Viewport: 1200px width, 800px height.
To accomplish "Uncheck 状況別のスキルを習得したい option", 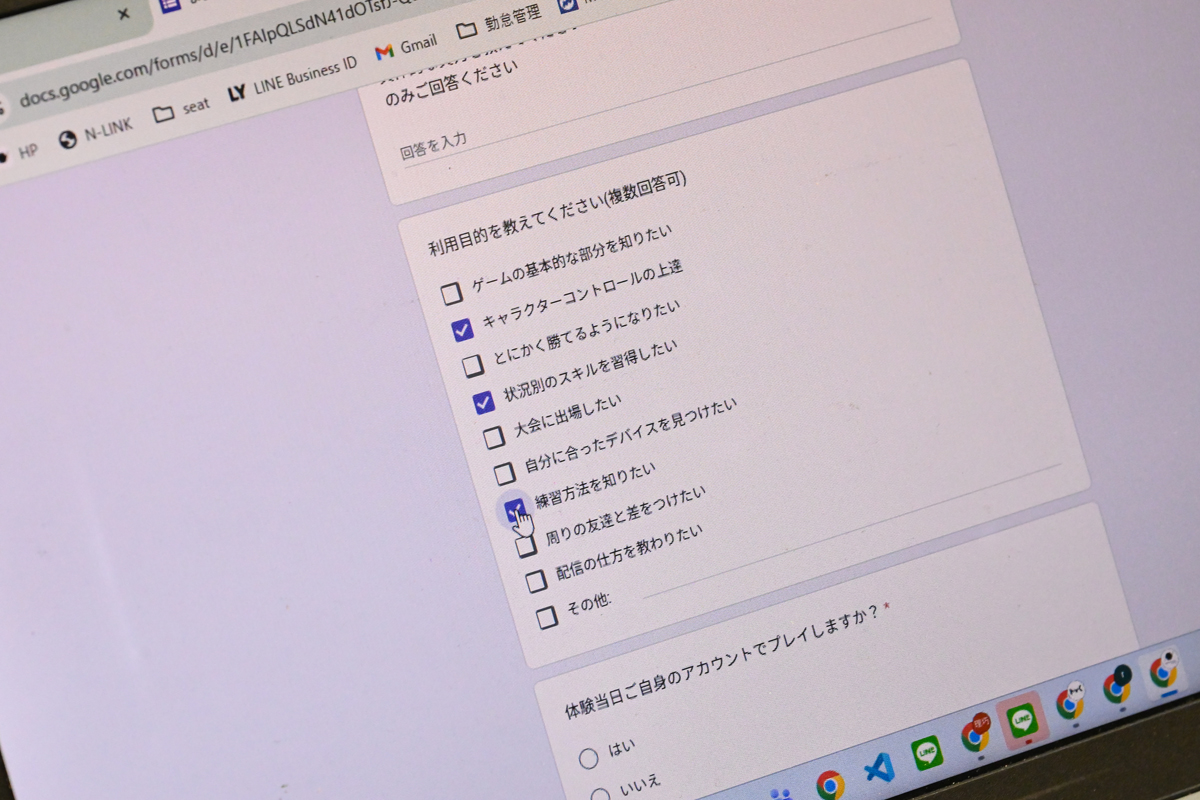I will tap(484, 402).
